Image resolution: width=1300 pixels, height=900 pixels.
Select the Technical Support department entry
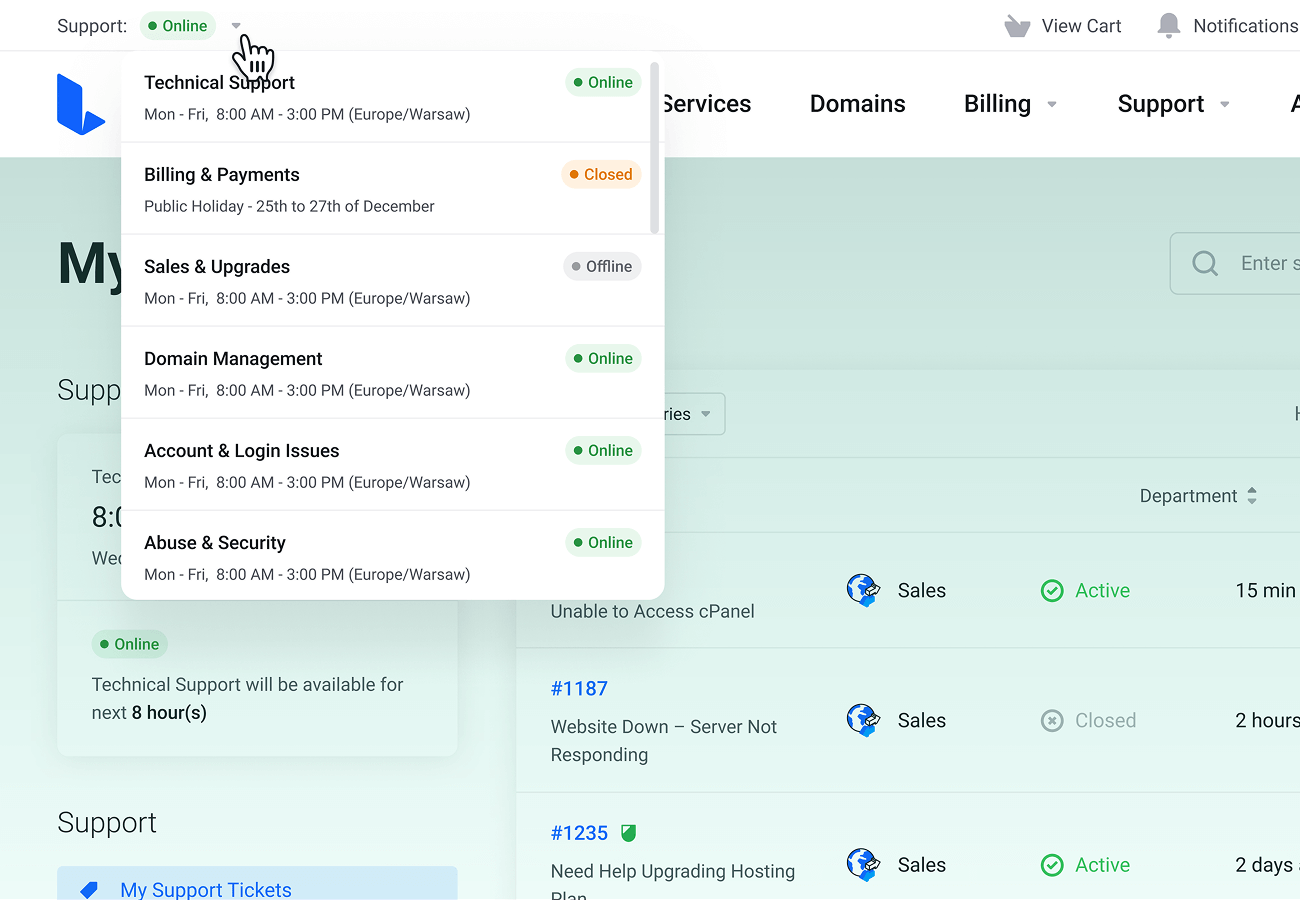[x=392, y=97]
